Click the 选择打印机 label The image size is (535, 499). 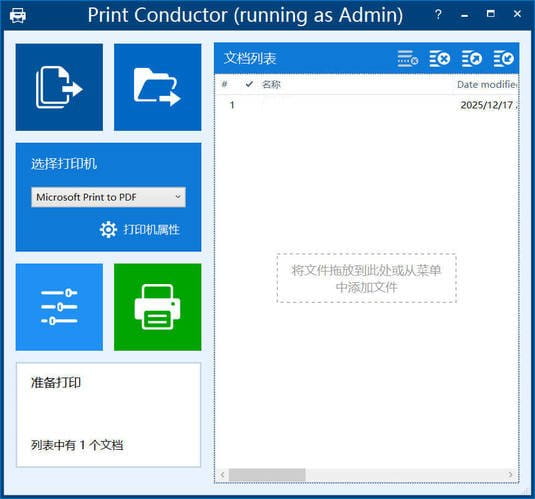pos(64,164)
